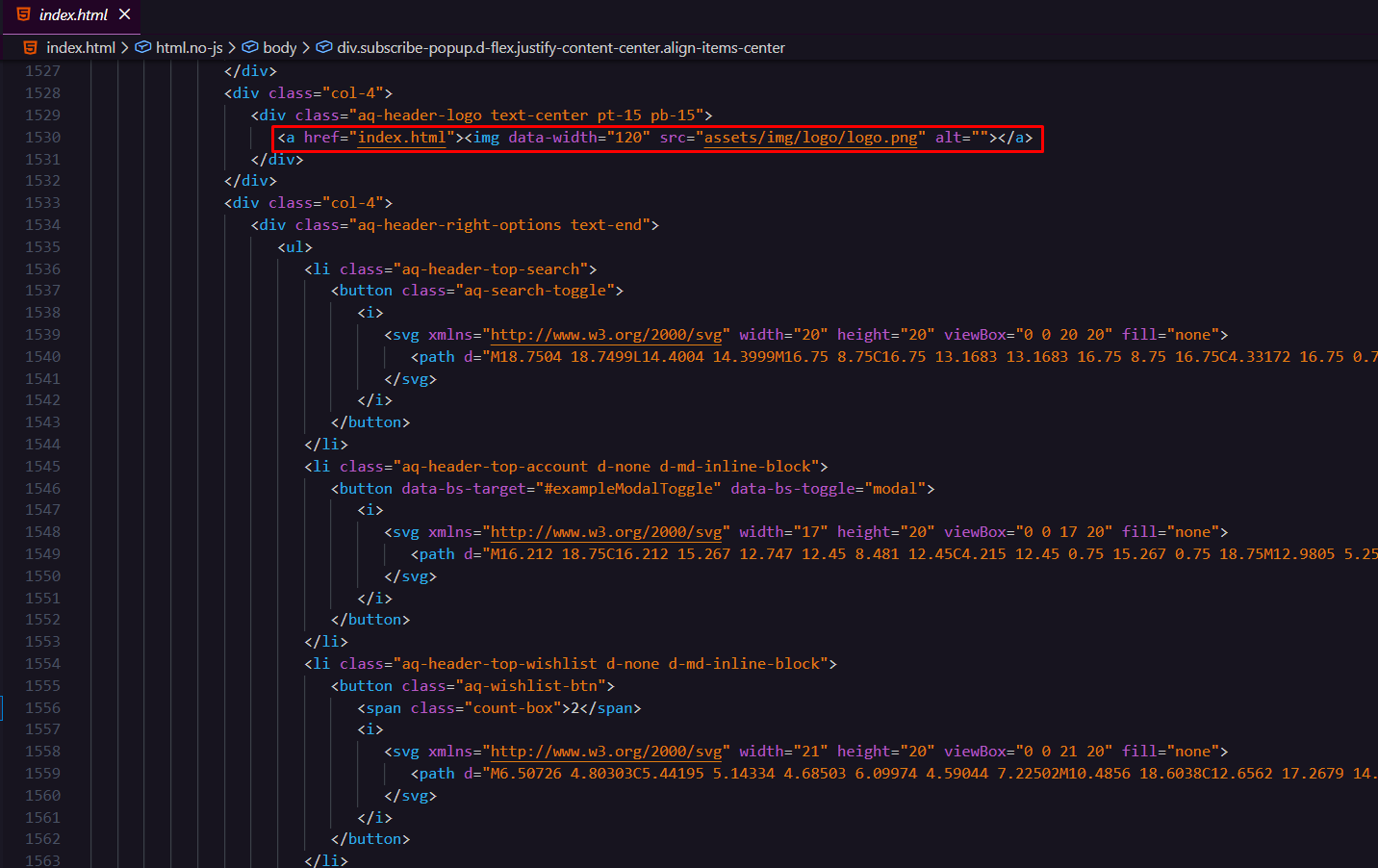Select the index.html tab
1378x868 pixels.
coord(73,14)
